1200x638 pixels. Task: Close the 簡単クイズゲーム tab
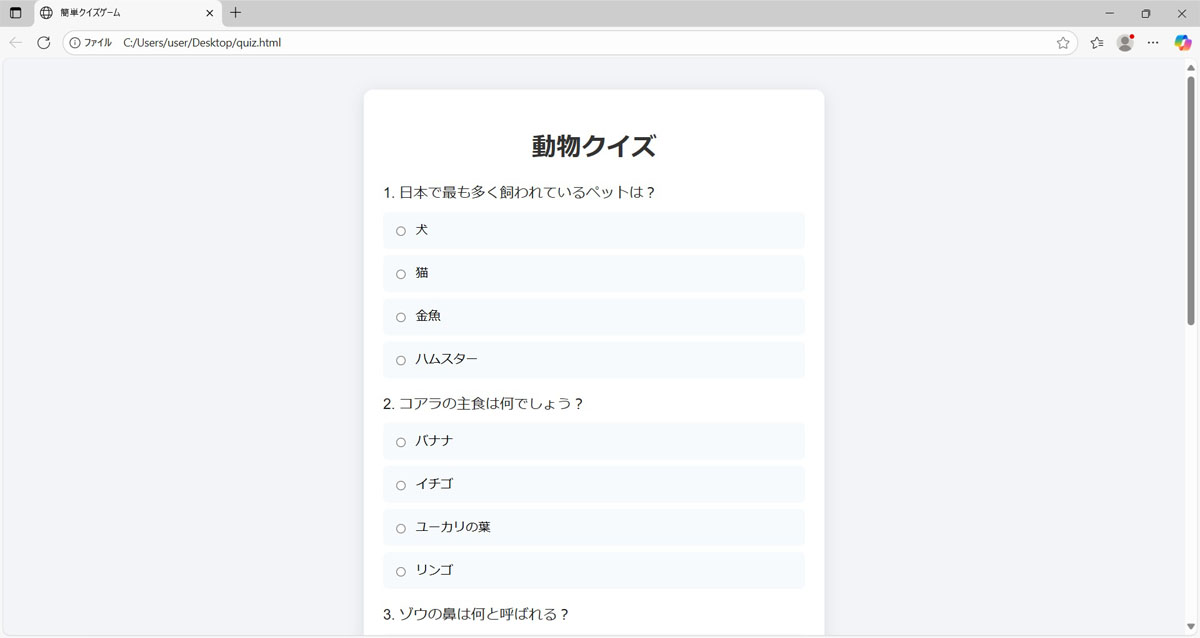point(210,13)
